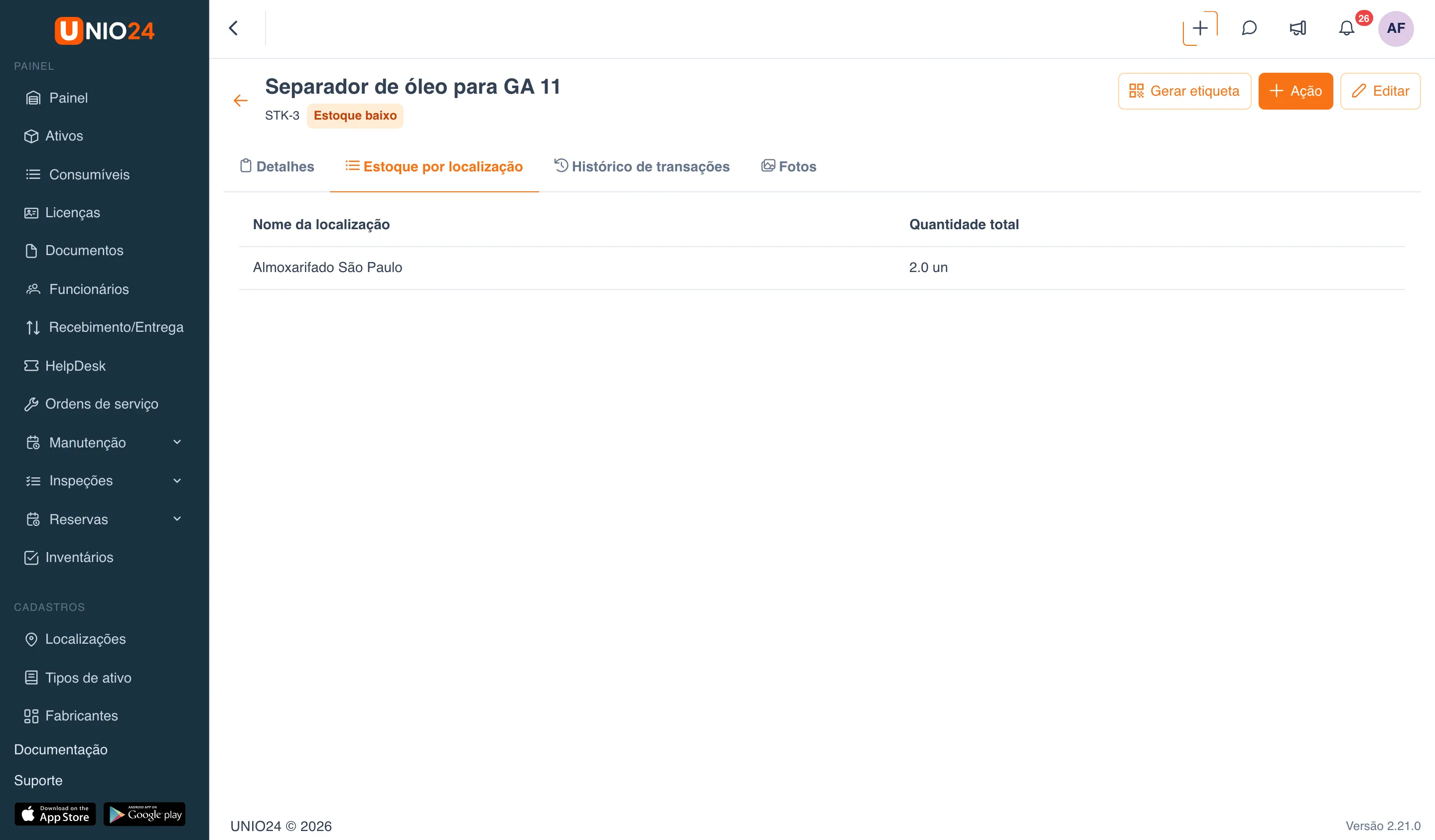Open Recebimento/Entrega in the sidebar
The height and width of the screenshot is (840, 1435).
tap(105, 327)
